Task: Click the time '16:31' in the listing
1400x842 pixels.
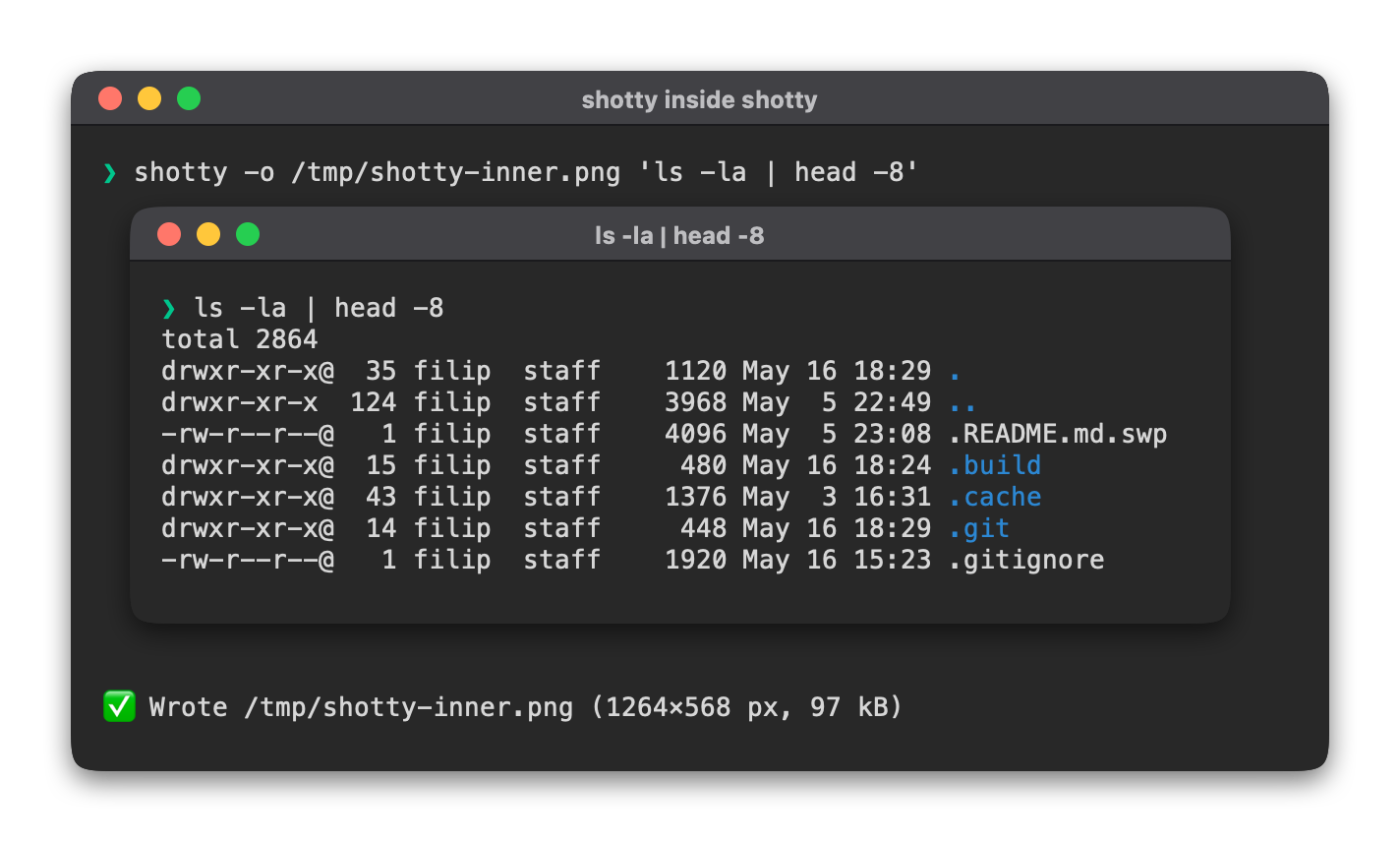Action: click(893, 497)
